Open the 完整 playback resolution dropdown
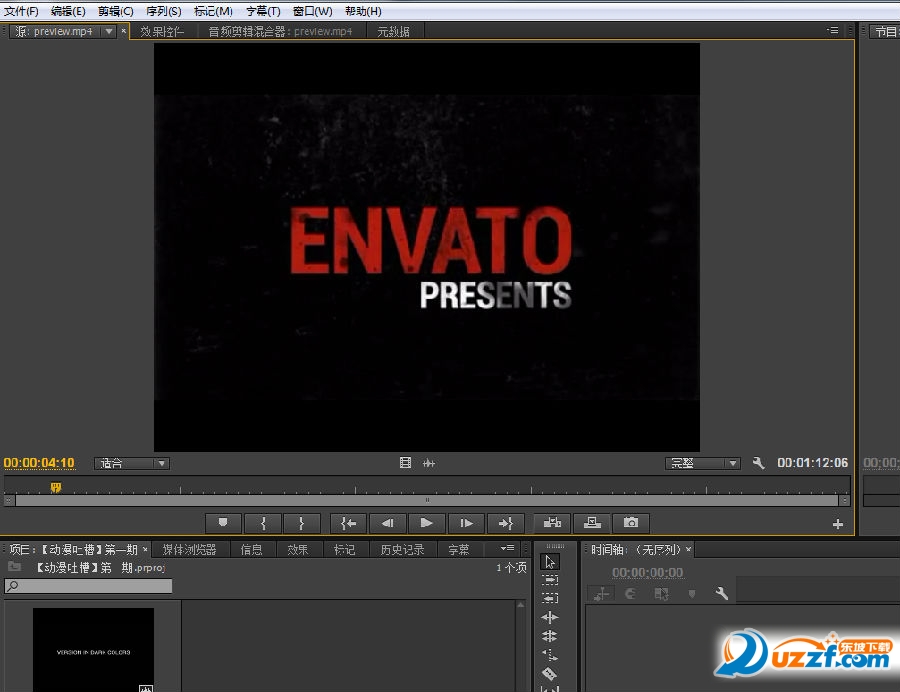The width and height of the screenshot is (900, 692). click(703, 463)
